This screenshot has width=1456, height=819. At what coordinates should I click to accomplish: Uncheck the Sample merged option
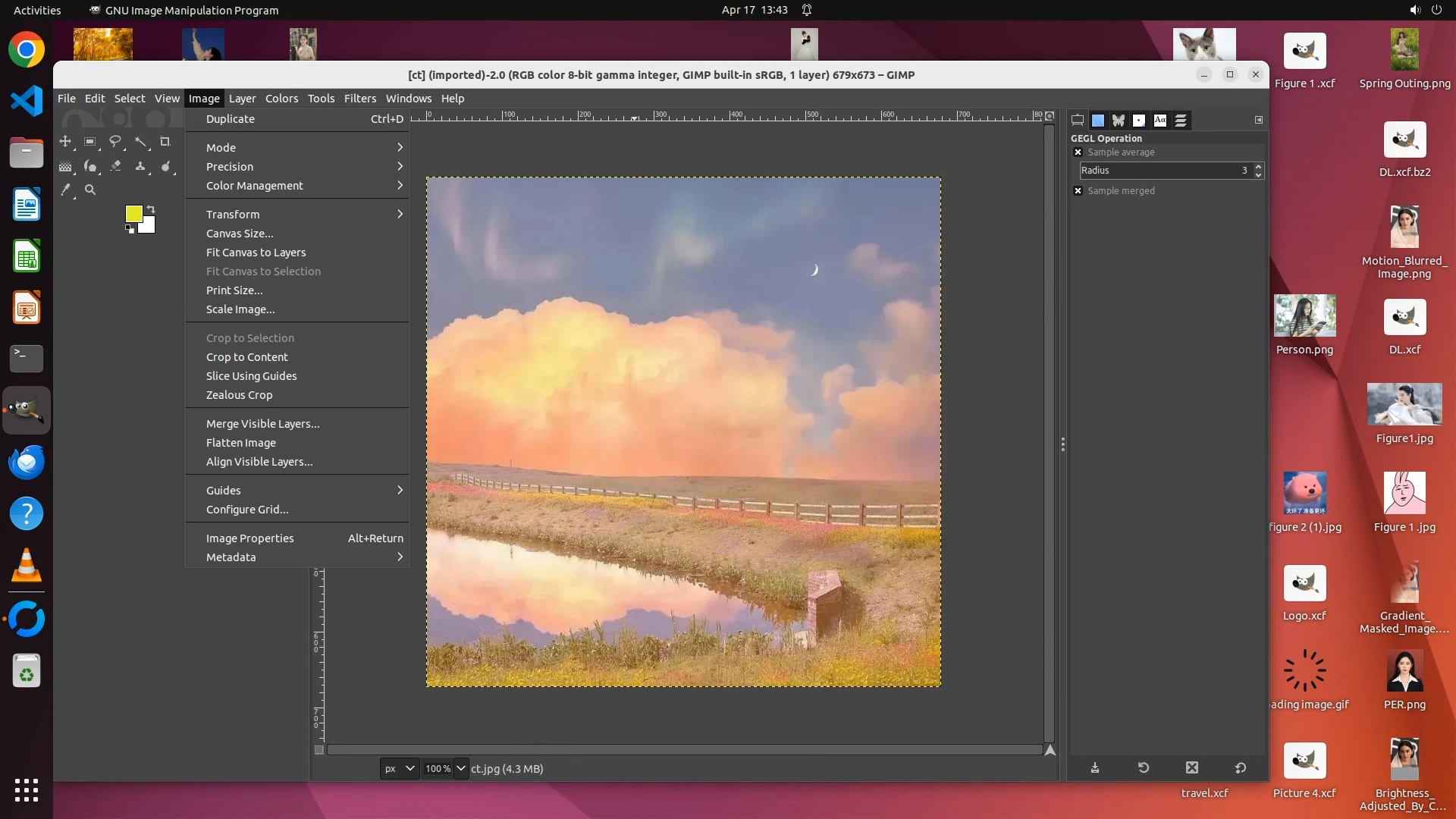1078,191
